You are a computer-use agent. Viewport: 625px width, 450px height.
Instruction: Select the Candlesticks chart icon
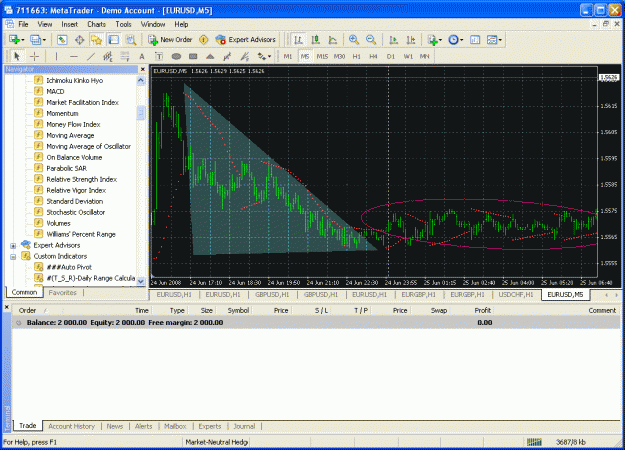click(x=315, y=39)
